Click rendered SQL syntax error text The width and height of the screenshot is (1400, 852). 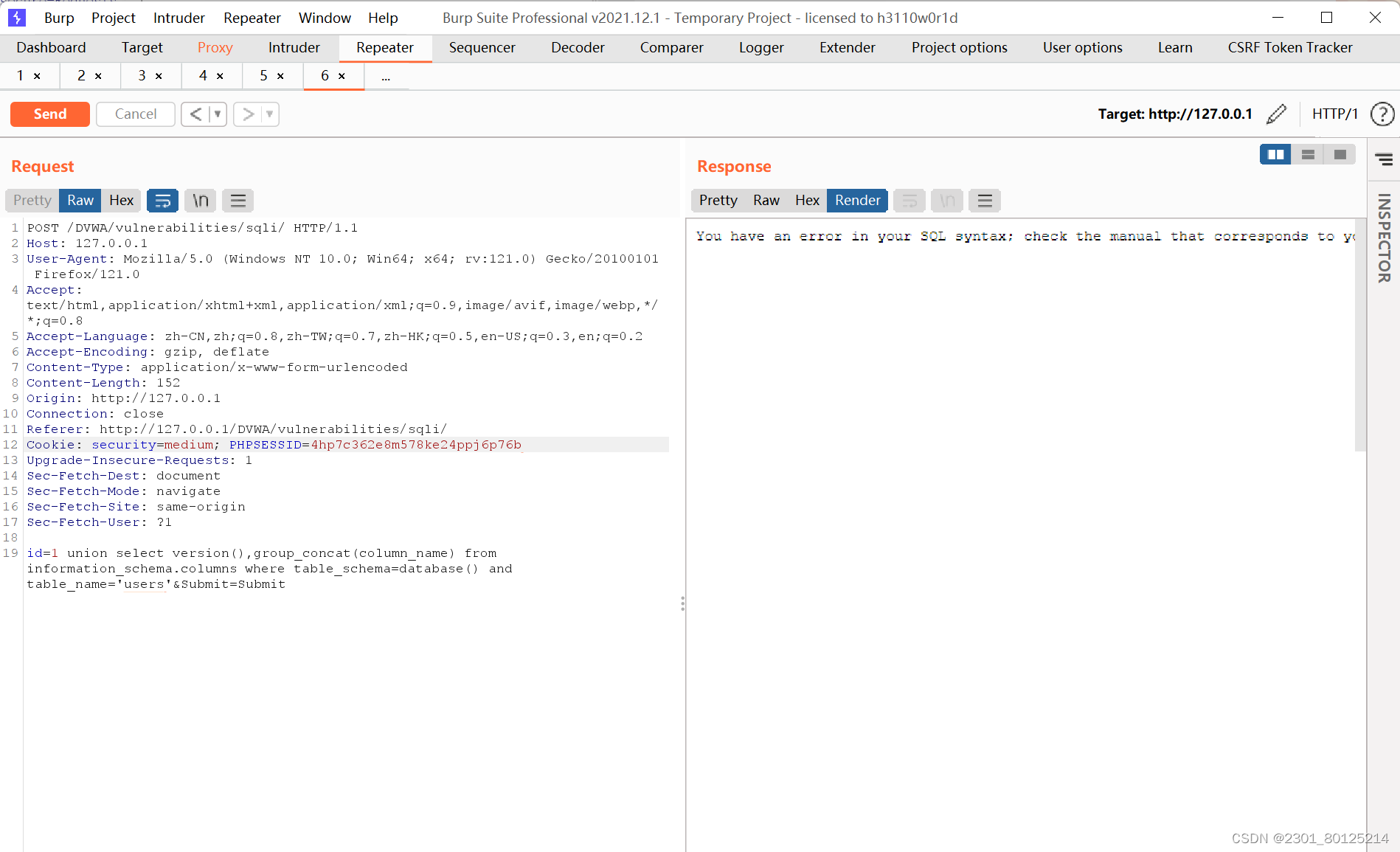point(1025,236)
